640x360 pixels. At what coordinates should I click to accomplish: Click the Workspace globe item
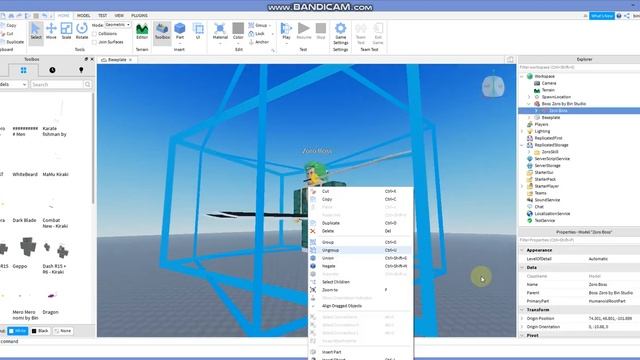541,76
